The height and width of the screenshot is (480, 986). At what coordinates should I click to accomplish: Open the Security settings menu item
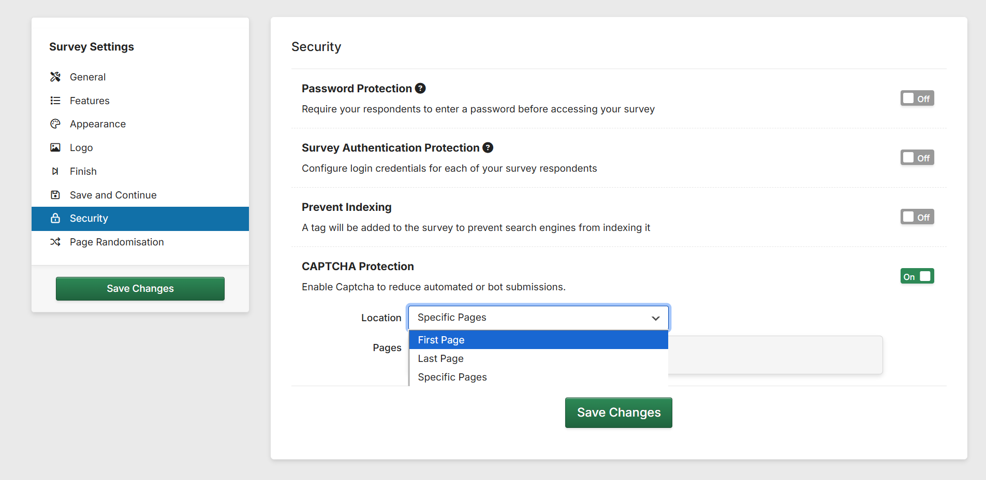click(140, 218)
